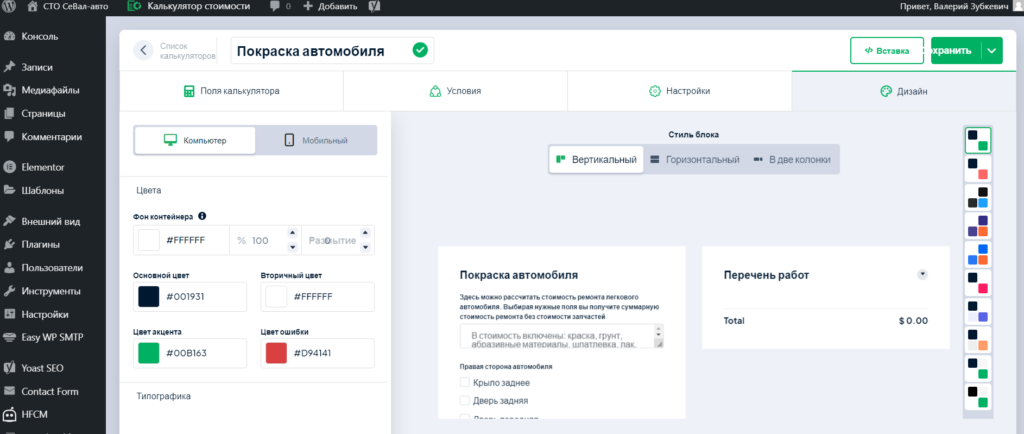
Task: Open Добавить in the admin bar
Action: tap(330, 7)
